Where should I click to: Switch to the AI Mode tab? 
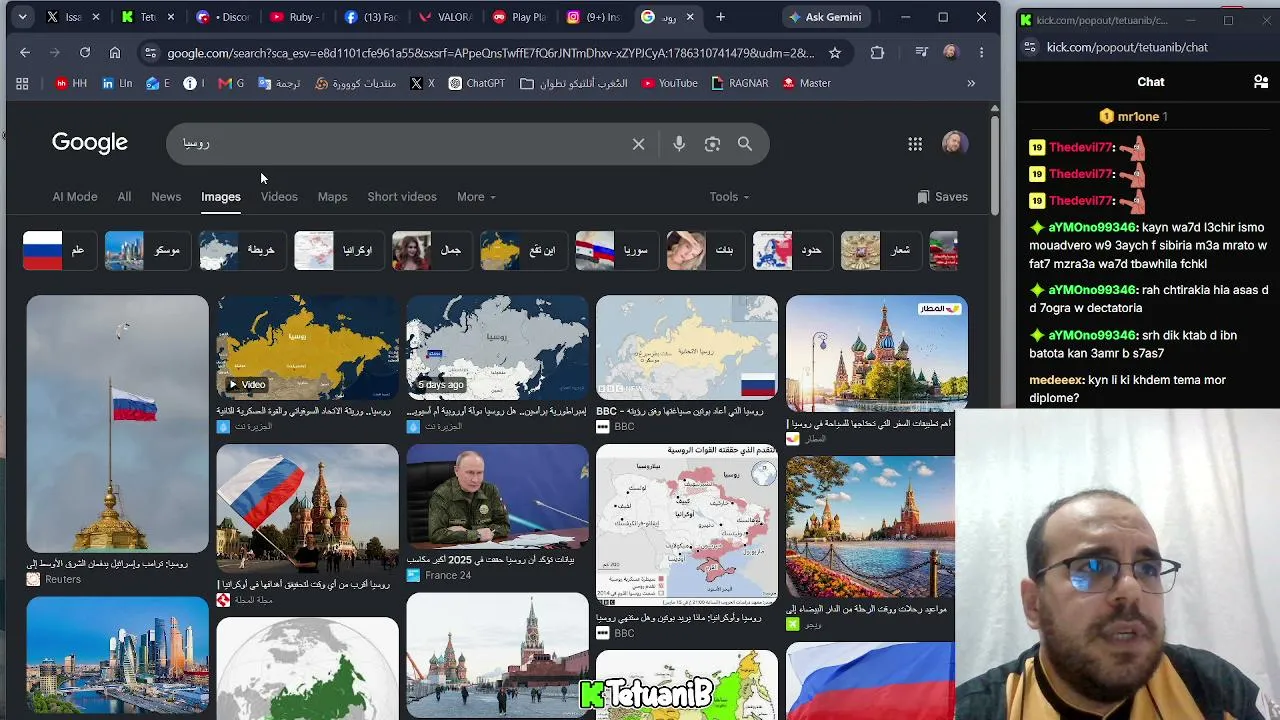75,197
